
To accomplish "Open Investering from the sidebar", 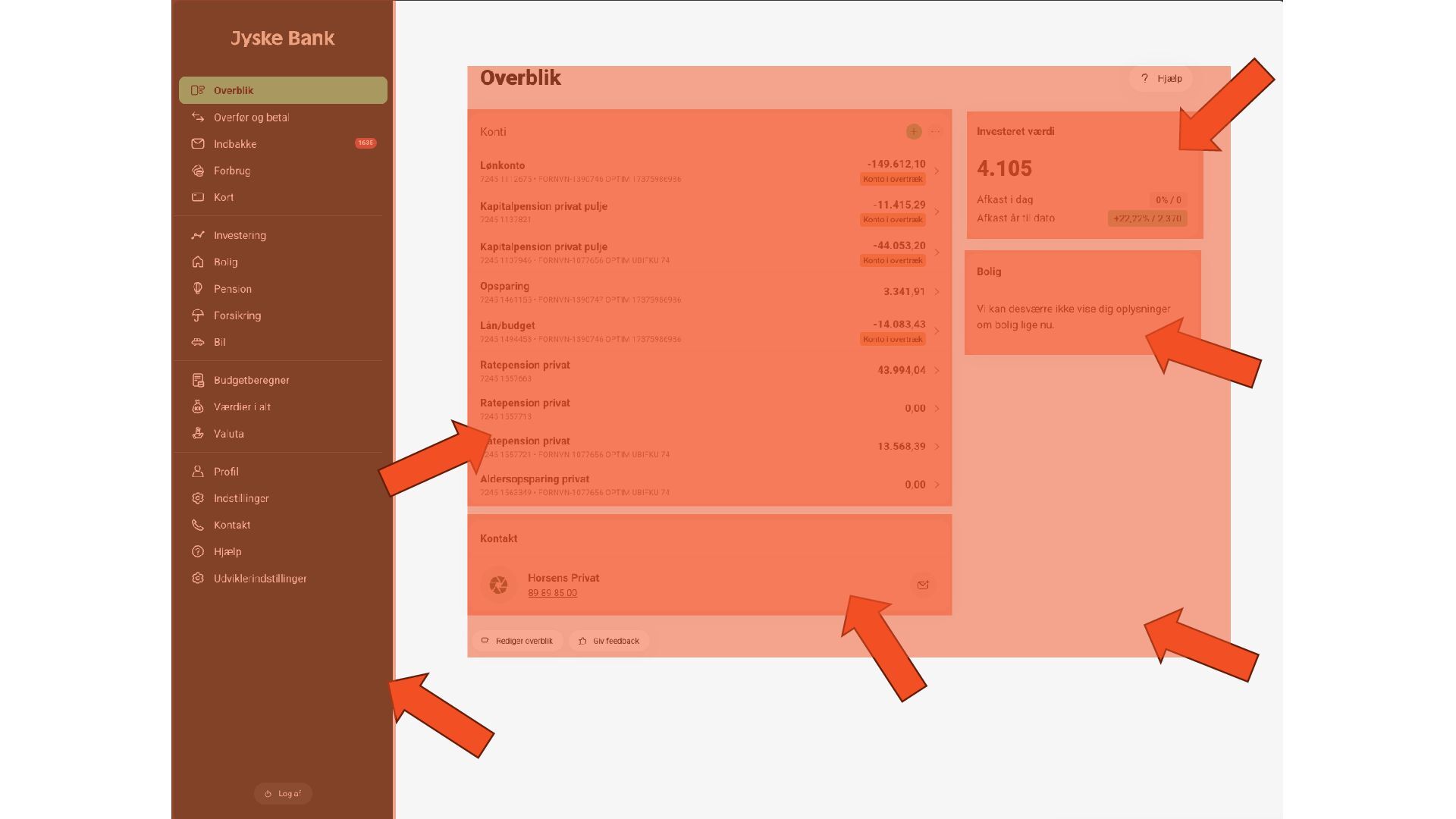I will [239, 235].
